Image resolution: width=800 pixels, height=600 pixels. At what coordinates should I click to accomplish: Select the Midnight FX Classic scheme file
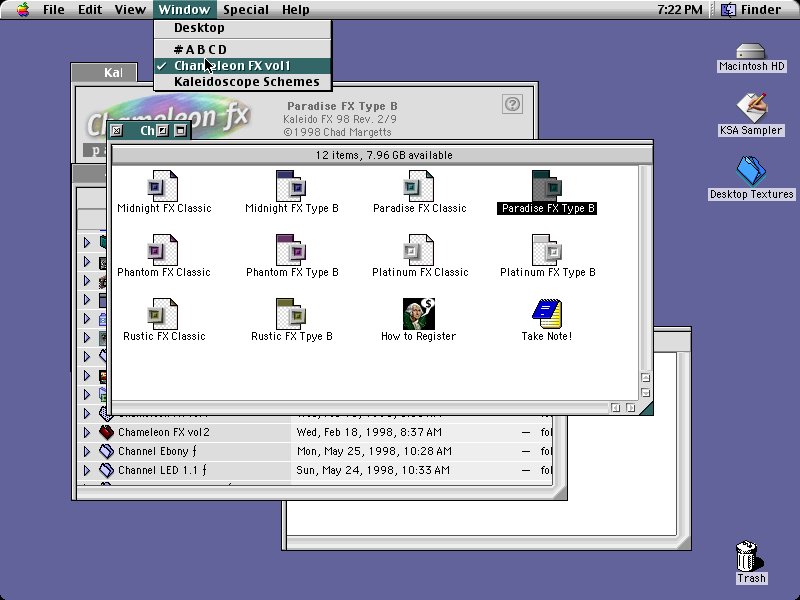point(163,186)
